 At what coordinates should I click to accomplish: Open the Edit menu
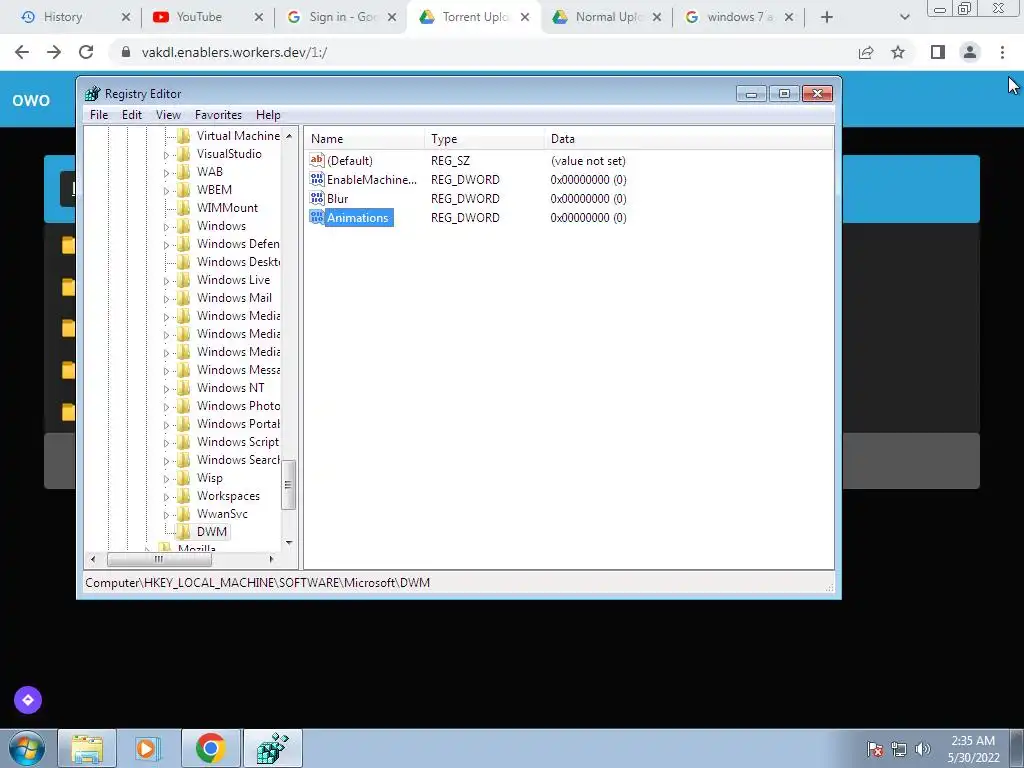132,115
